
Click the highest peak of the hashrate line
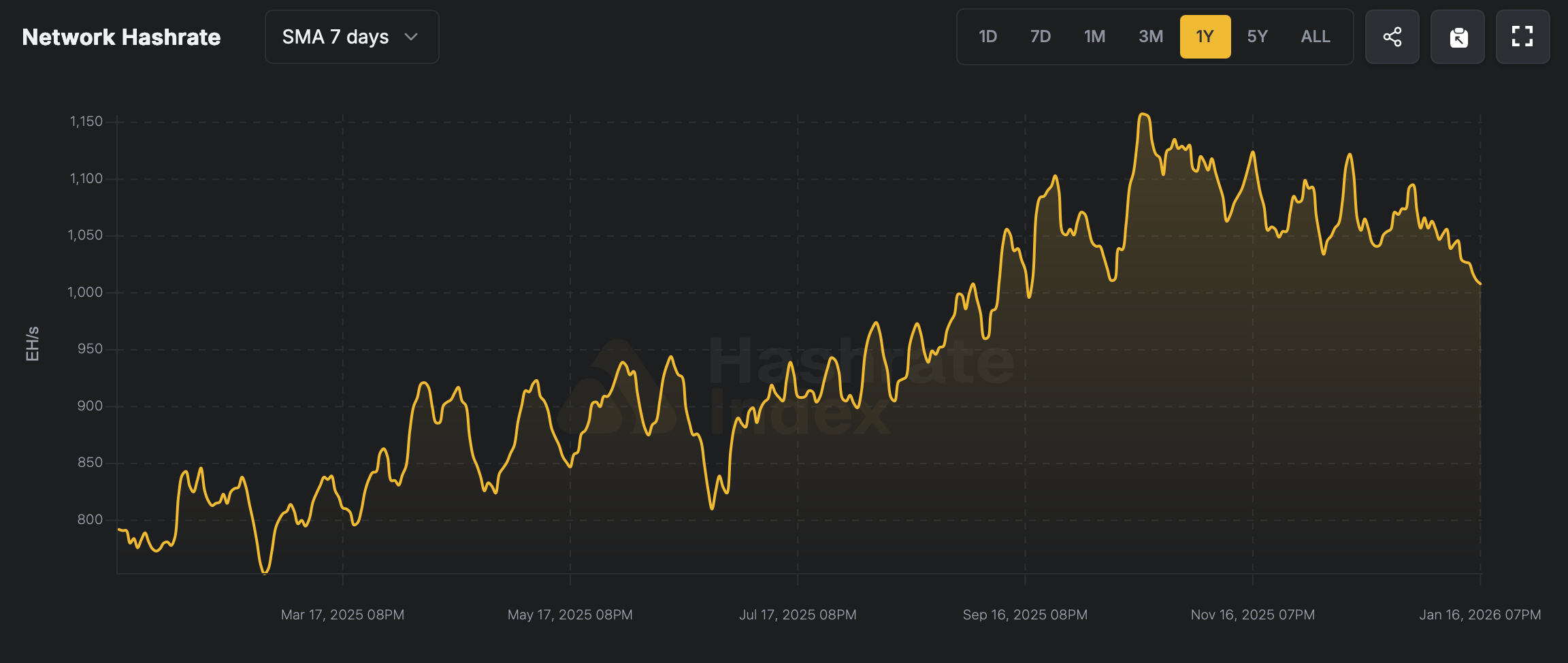coord(1143,114)
